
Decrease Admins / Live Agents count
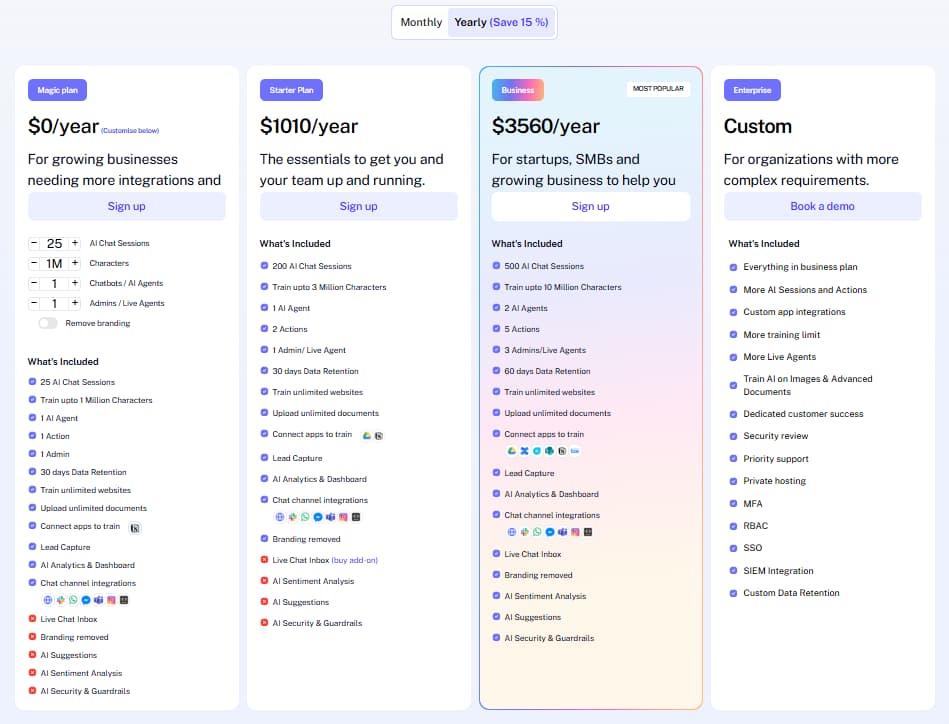[x=34, y=303]
